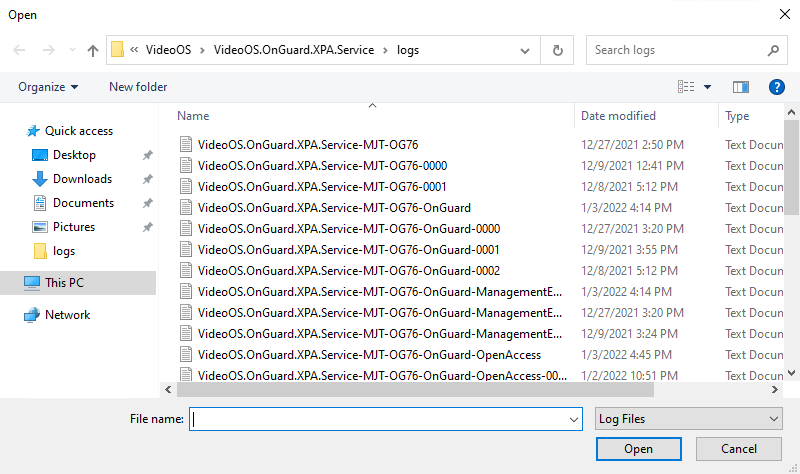
Task: Select file ending OnGuard-OpenAccess
Action: 369,355
